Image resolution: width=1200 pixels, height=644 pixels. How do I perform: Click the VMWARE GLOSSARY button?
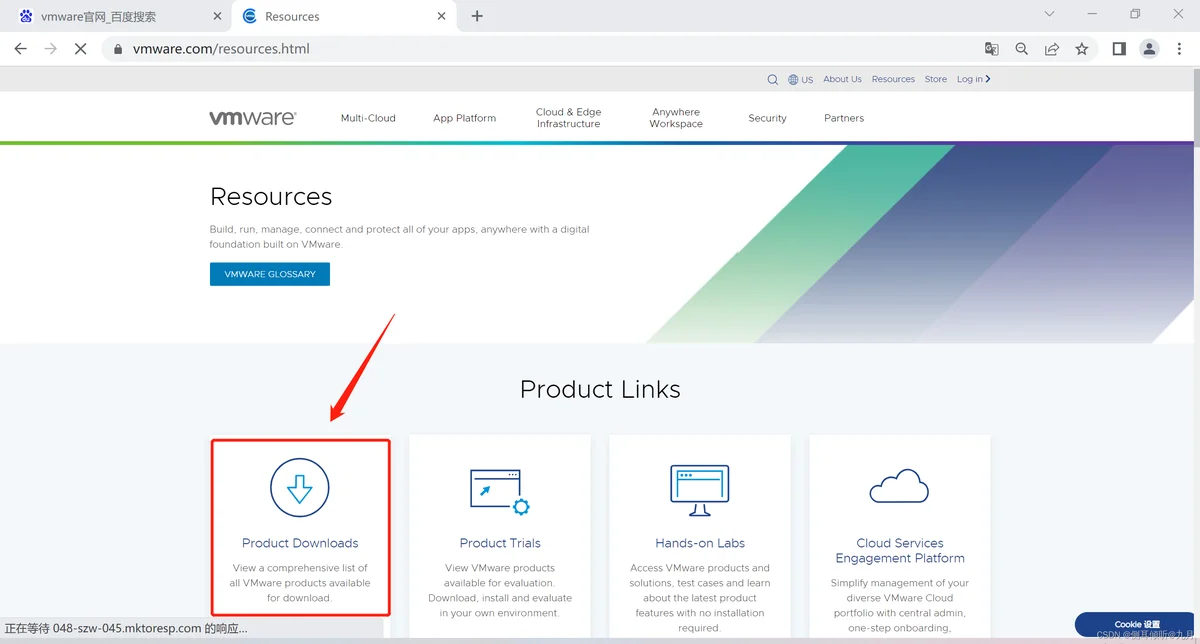pyautogui.click(x=270, y=274)
